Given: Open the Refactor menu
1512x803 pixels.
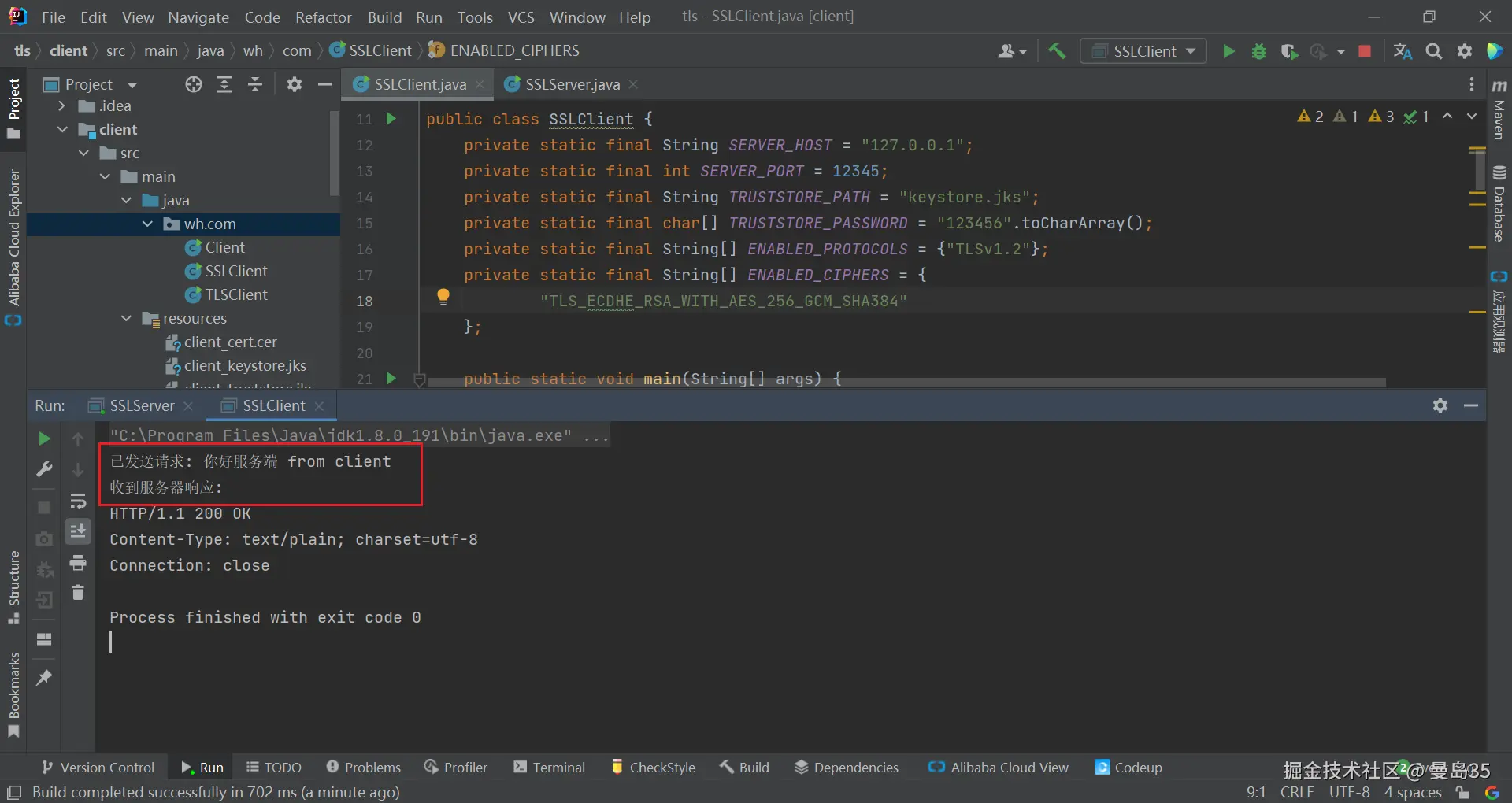Looking at the screenshot, I should tap(323, 17).
